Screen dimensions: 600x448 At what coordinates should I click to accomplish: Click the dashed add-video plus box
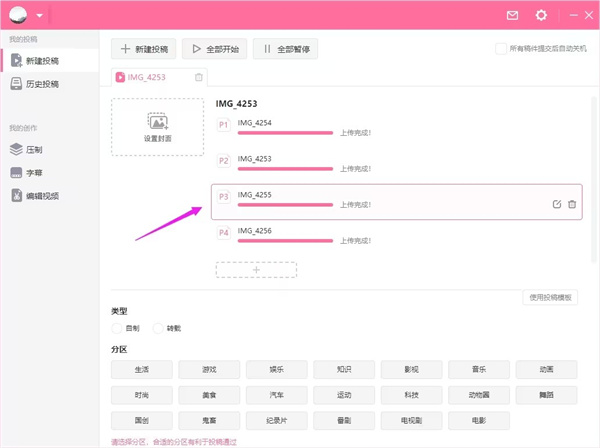[x=256, y=270]
